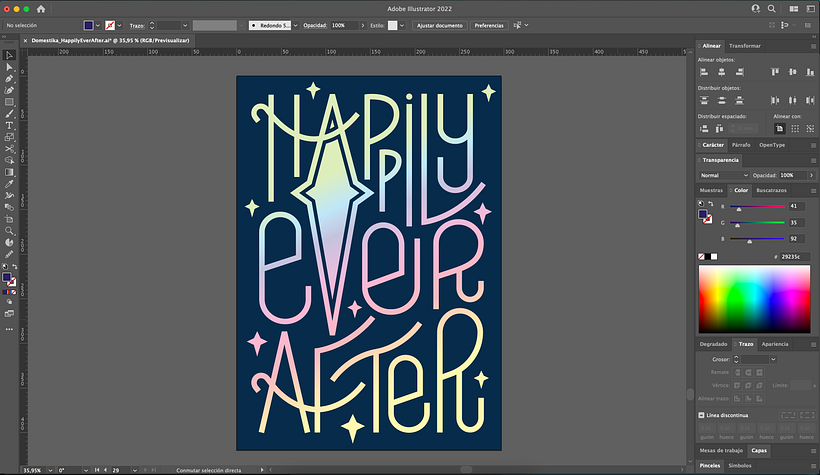Pick a color from the spectrum

coord(754,299)
